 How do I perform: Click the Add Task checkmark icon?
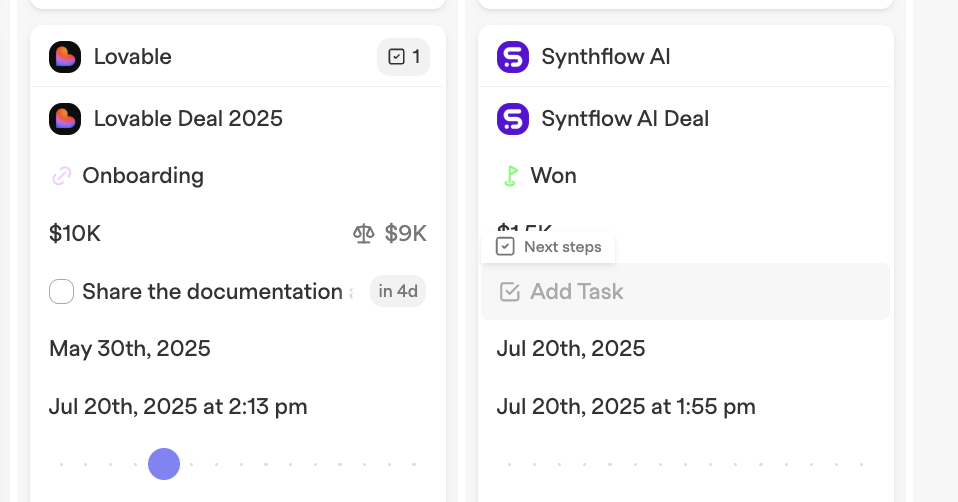tap(510, 292)
